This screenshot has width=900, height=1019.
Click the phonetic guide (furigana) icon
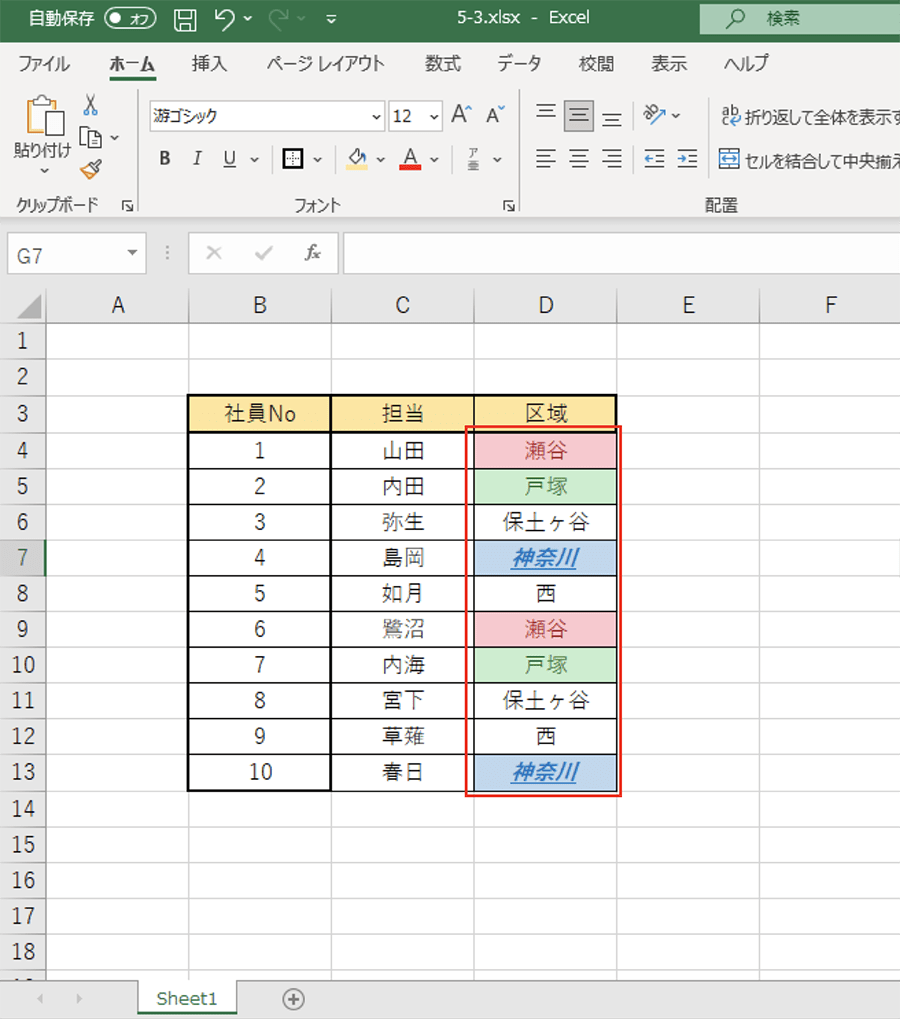tap(474, 159)
